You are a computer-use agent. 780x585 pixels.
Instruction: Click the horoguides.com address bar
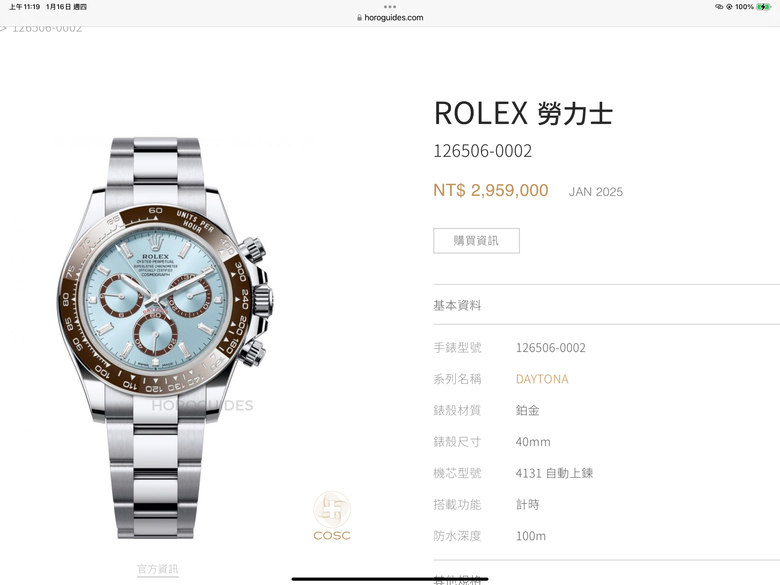click(x=390, y=17)
